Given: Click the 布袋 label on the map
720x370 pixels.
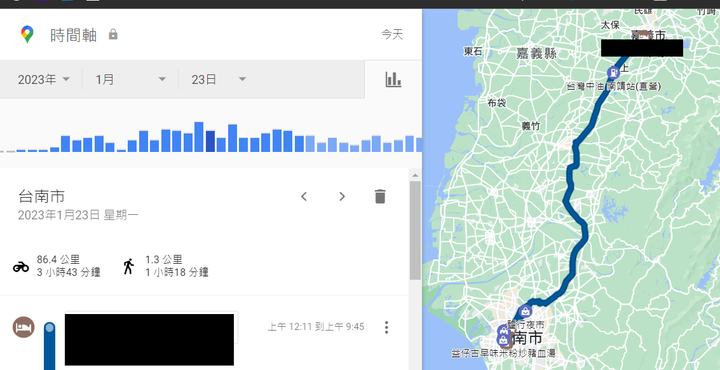Looking at the screenshot, I should [496, 103].
